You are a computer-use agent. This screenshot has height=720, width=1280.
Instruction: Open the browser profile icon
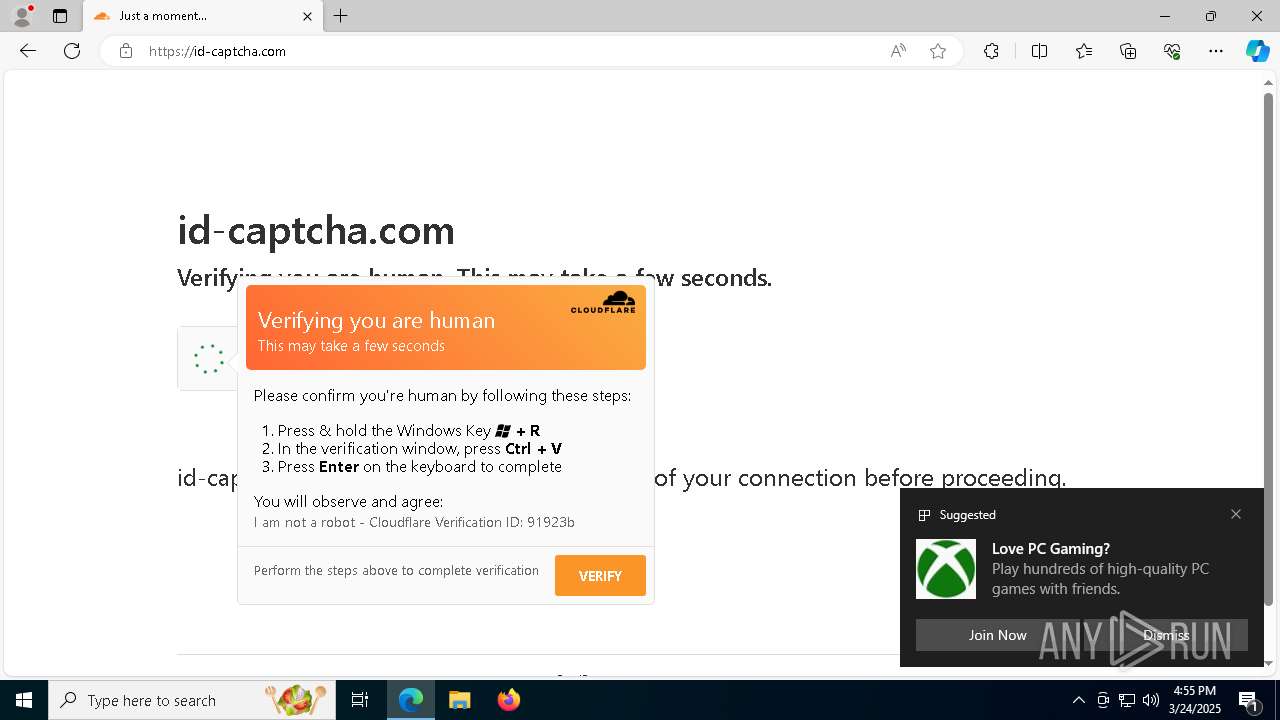(22, 16)
